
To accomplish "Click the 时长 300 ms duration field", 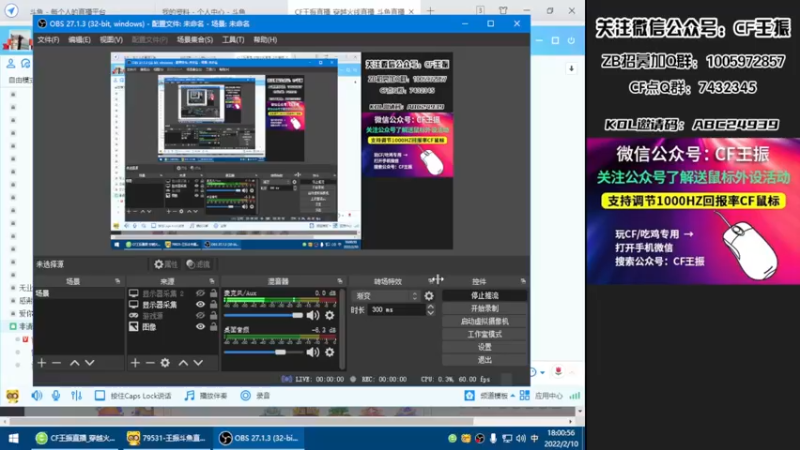I will click(396, 310).
